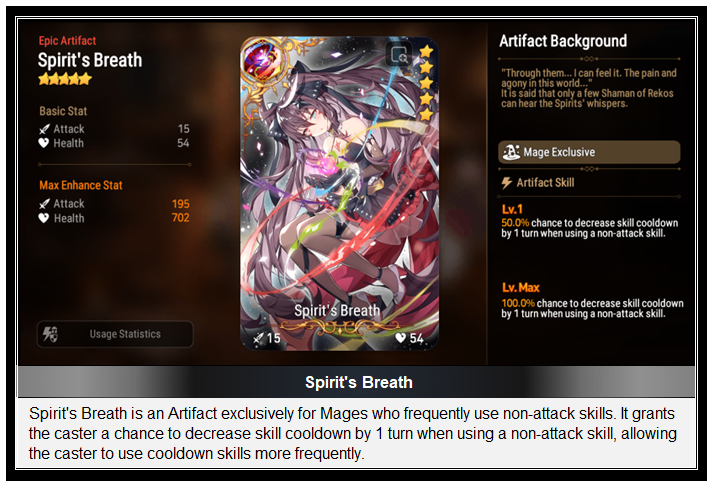Click the card's bottom sword icon
The image size is (712, 488).
pos(258,338)
